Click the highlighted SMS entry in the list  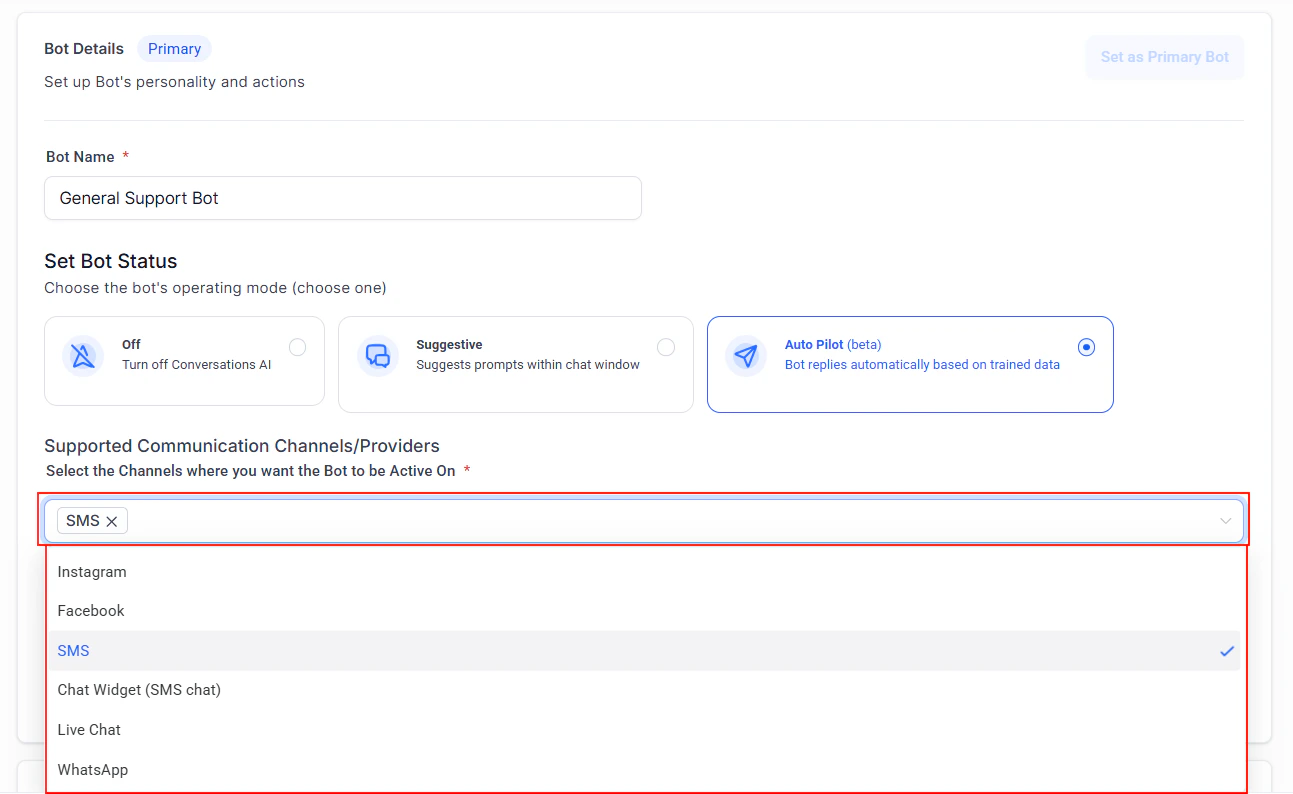point(73,650)
